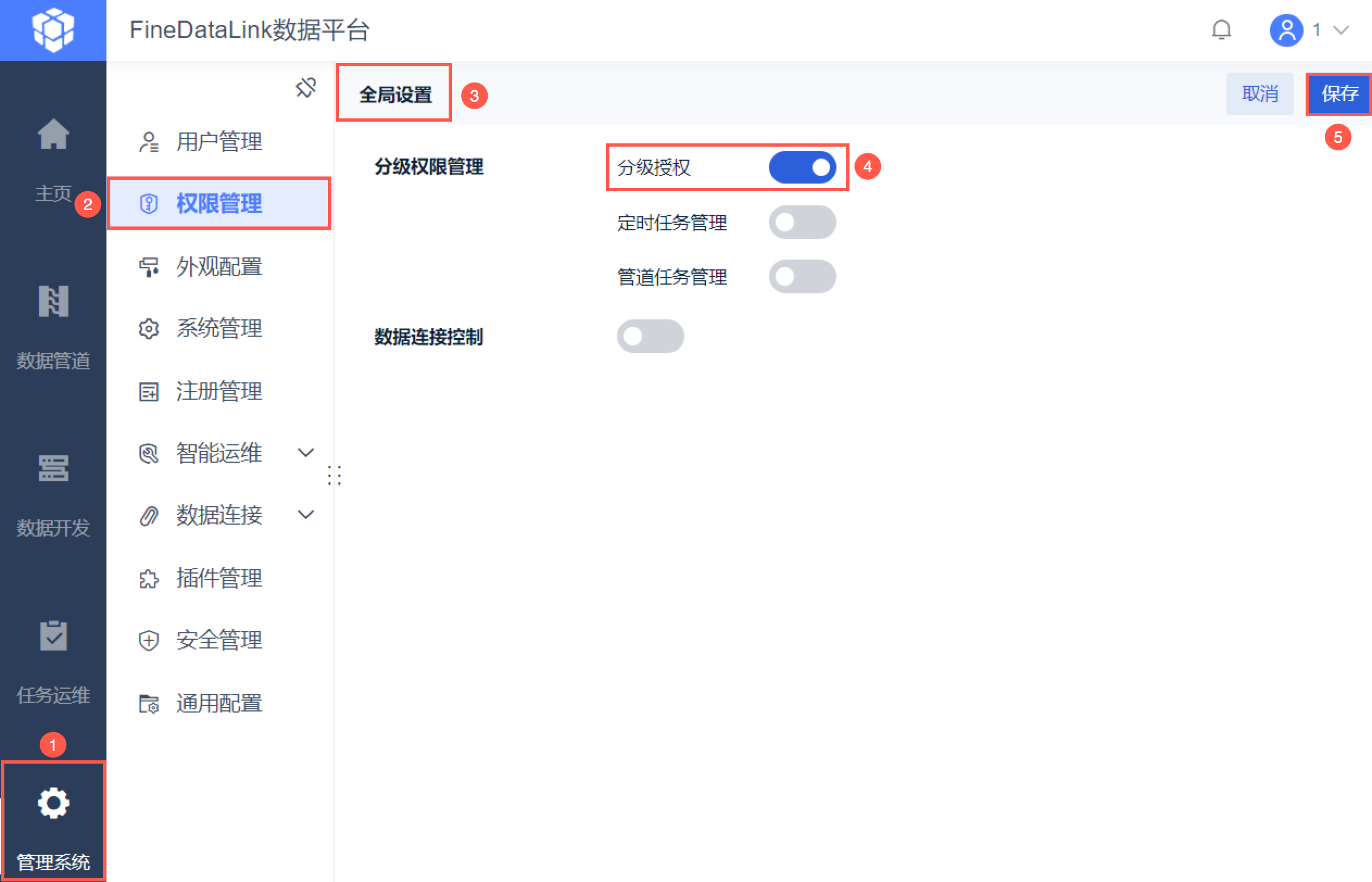This screenshot has height=882, width=1372.
Task: Enable the 数据连接控制 toggle
Action: (x=650, y=336)
